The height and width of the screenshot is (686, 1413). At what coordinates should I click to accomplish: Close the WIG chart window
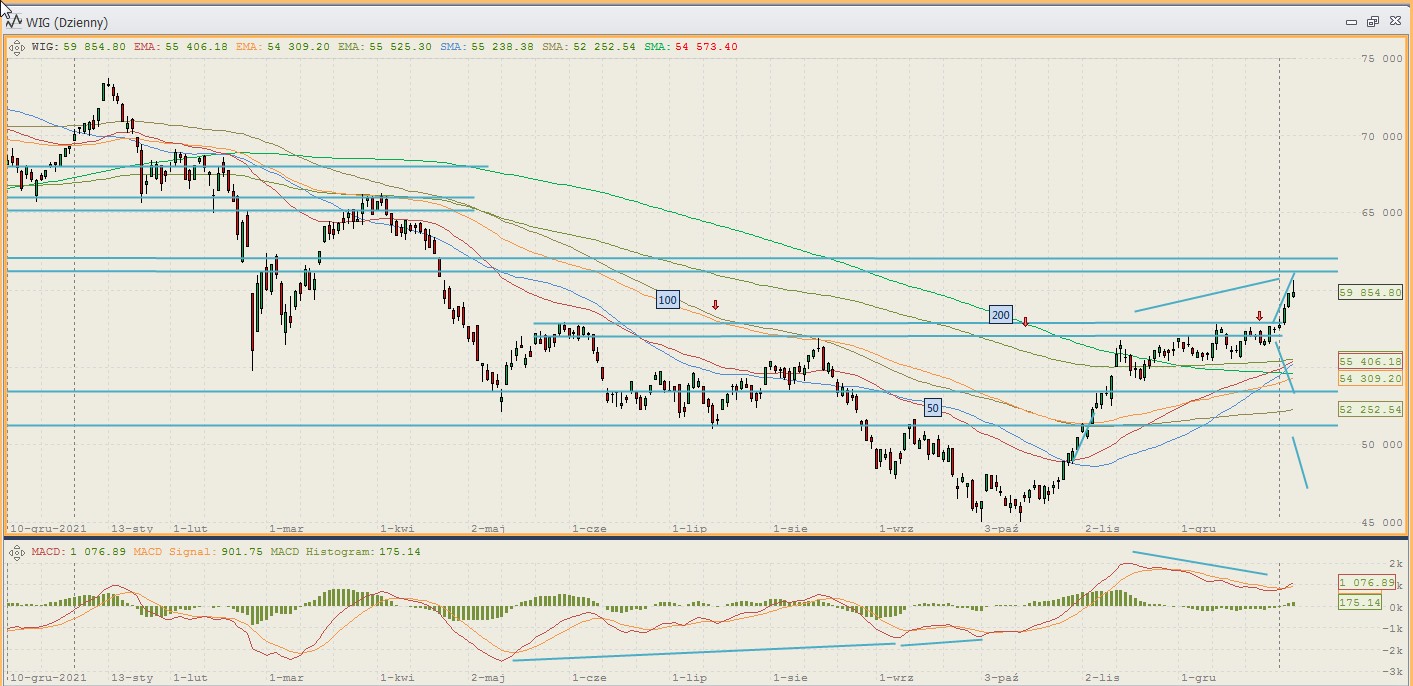tap(1392, 21)
